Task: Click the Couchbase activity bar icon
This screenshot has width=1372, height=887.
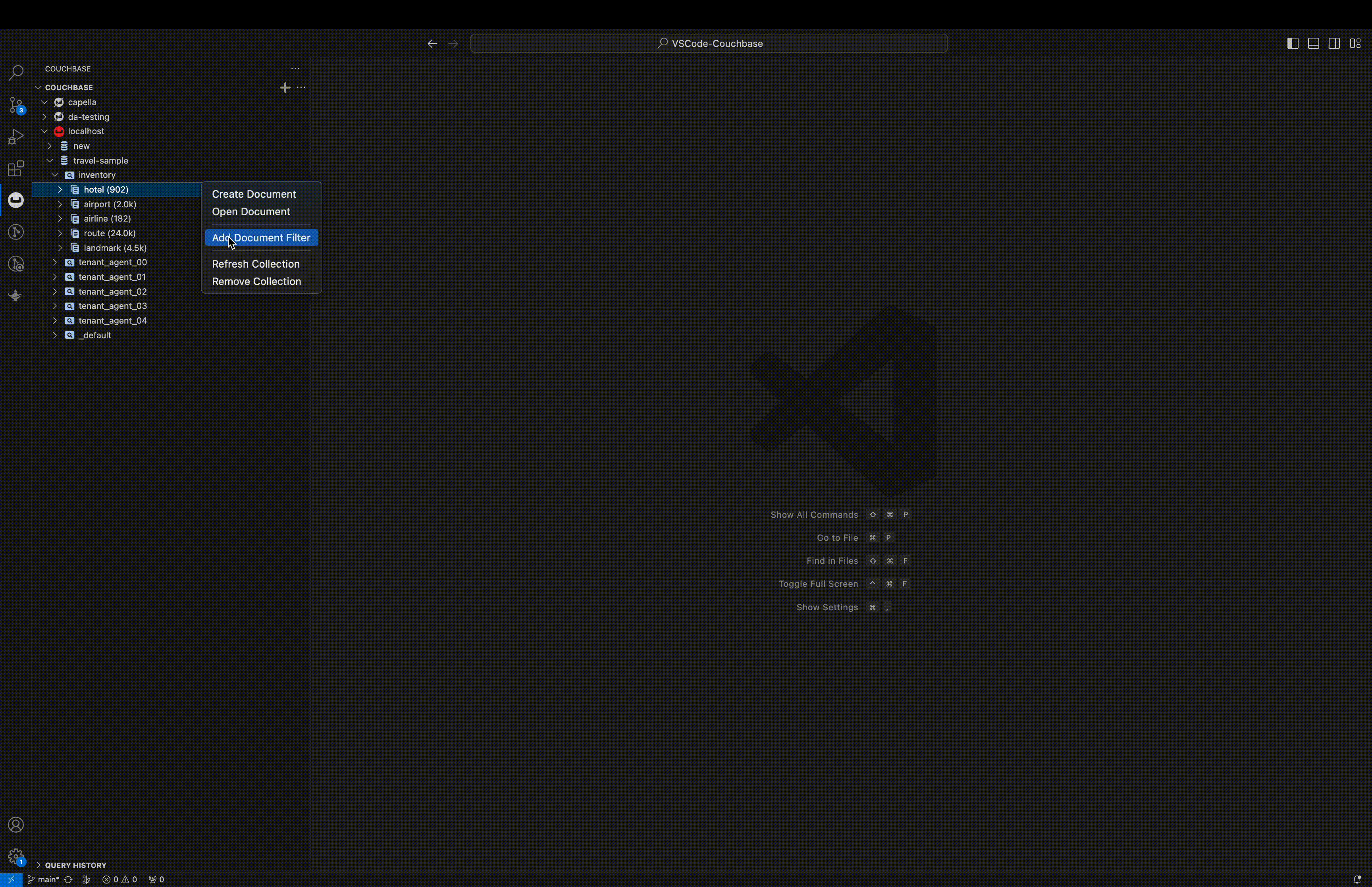Action: pyautogui.click(x=16, y=200)
